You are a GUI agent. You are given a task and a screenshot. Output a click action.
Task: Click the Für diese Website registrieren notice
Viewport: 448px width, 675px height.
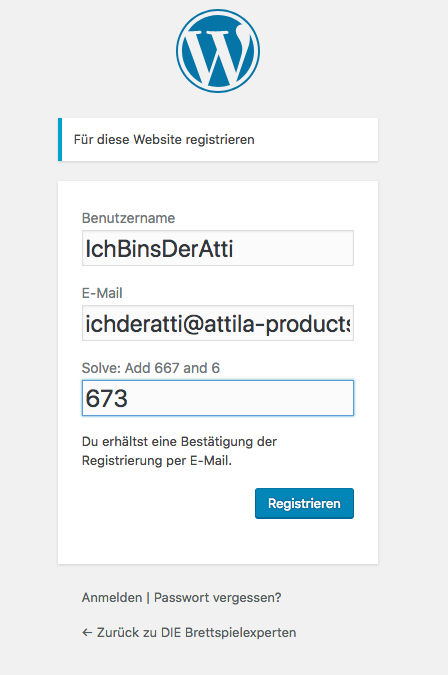tap(218, 139)
